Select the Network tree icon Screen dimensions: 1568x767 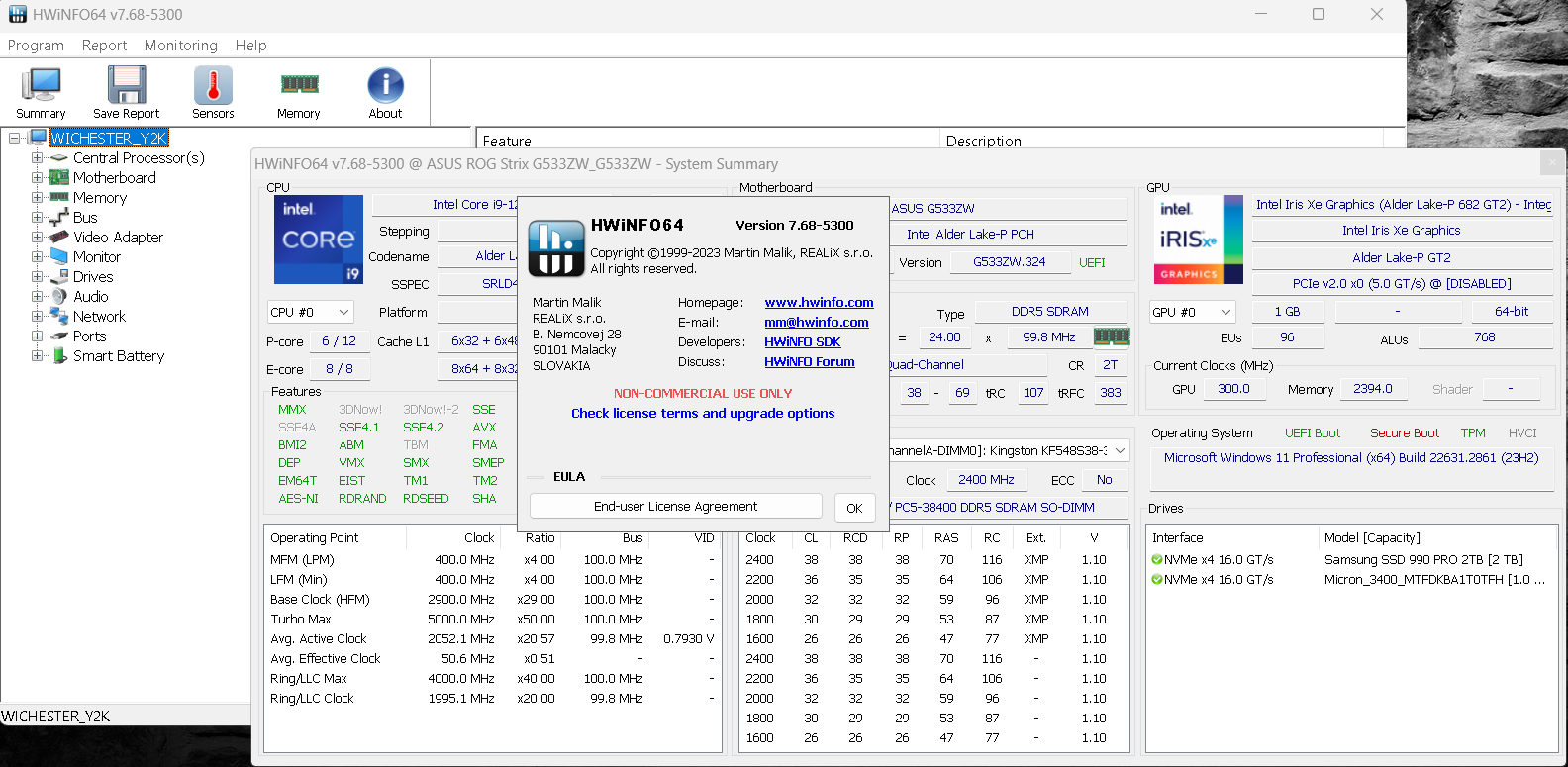(x=59, y=316)
